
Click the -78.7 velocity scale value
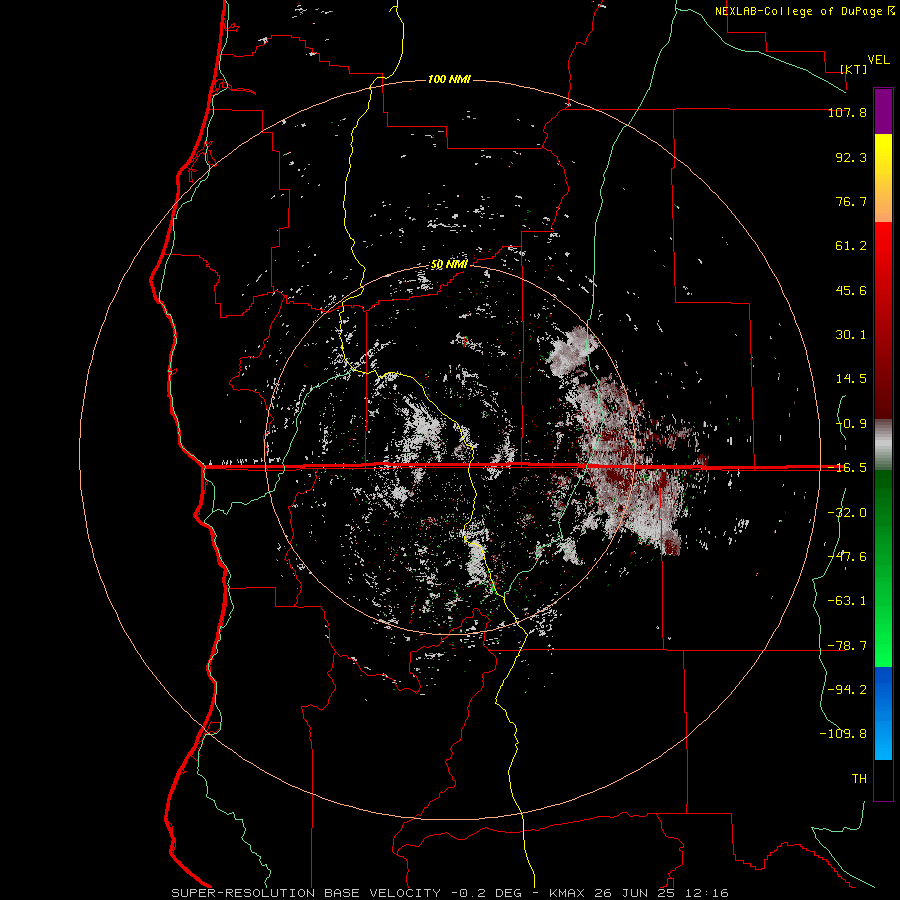847,646
